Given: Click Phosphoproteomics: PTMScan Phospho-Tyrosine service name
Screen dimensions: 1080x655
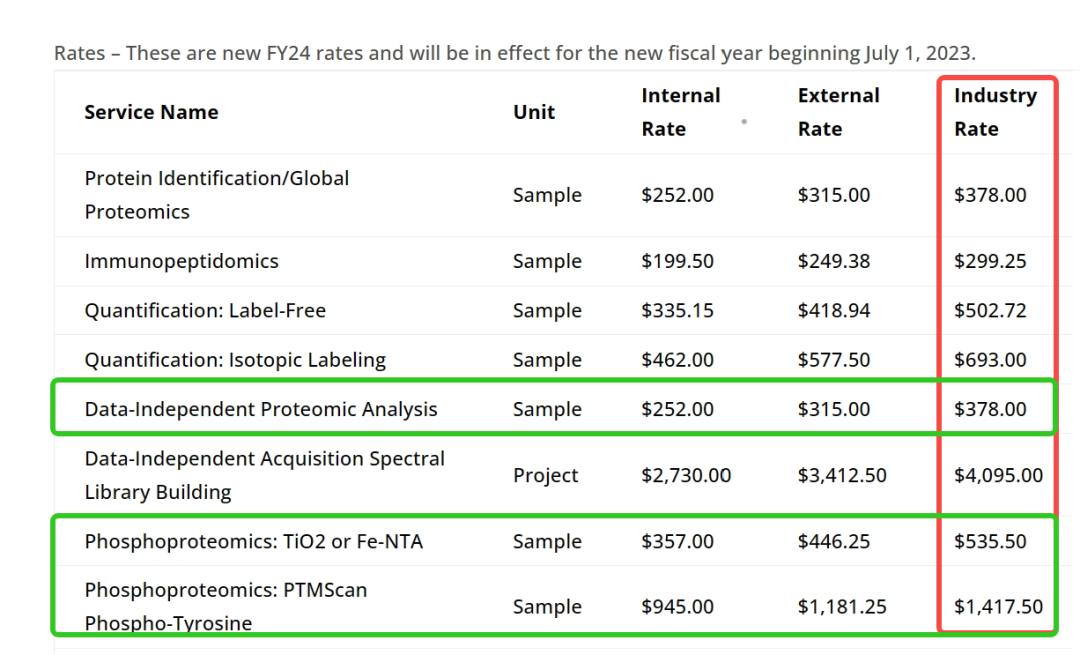Looking at the screenshot, I should [225, 607].
